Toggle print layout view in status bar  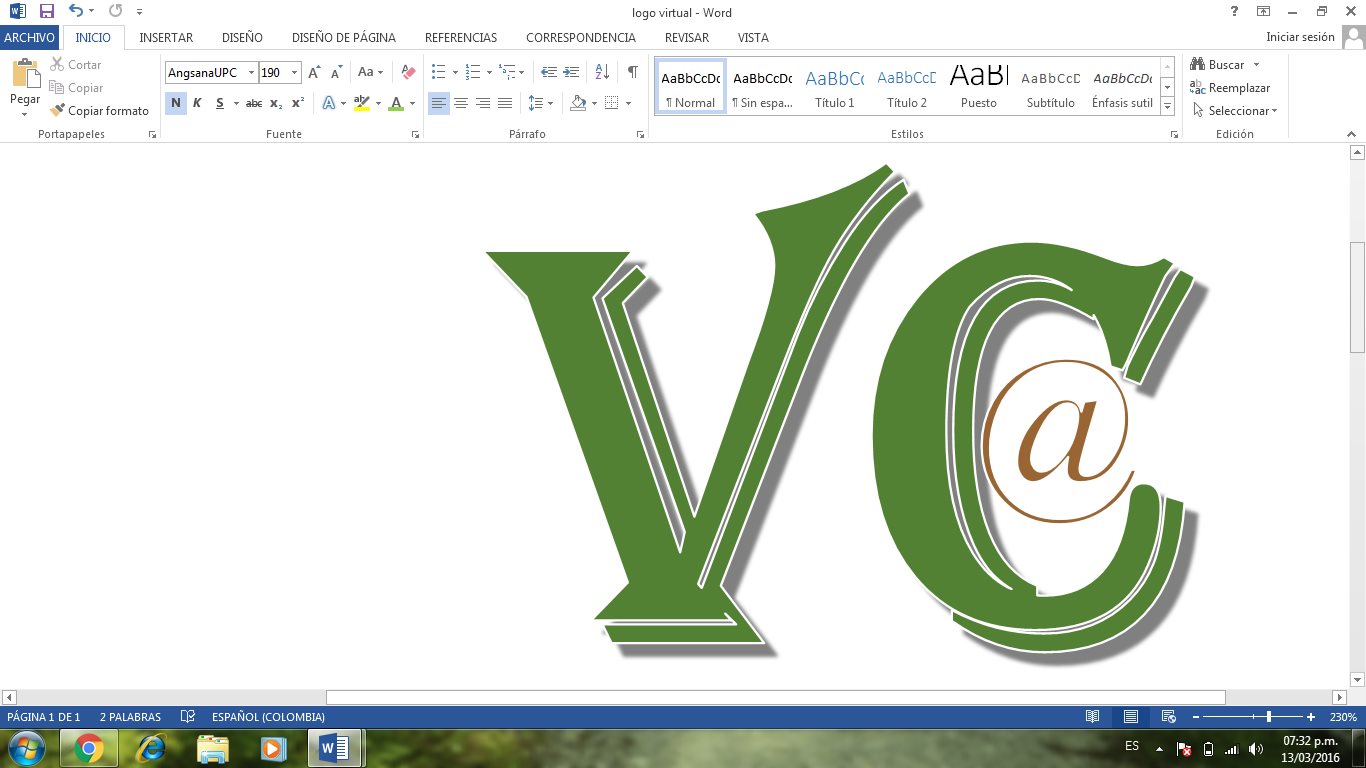(x=1130, y=717)
